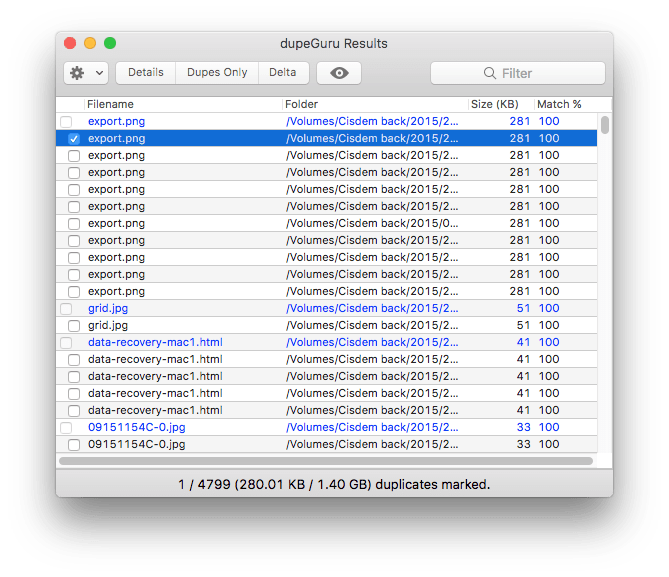
Task: Select the blue grid.jpg filename
Action: [108, 309]
